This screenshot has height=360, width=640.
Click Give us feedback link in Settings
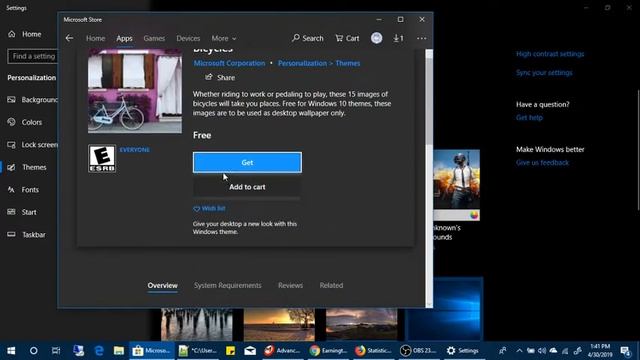tap(542, 162)
